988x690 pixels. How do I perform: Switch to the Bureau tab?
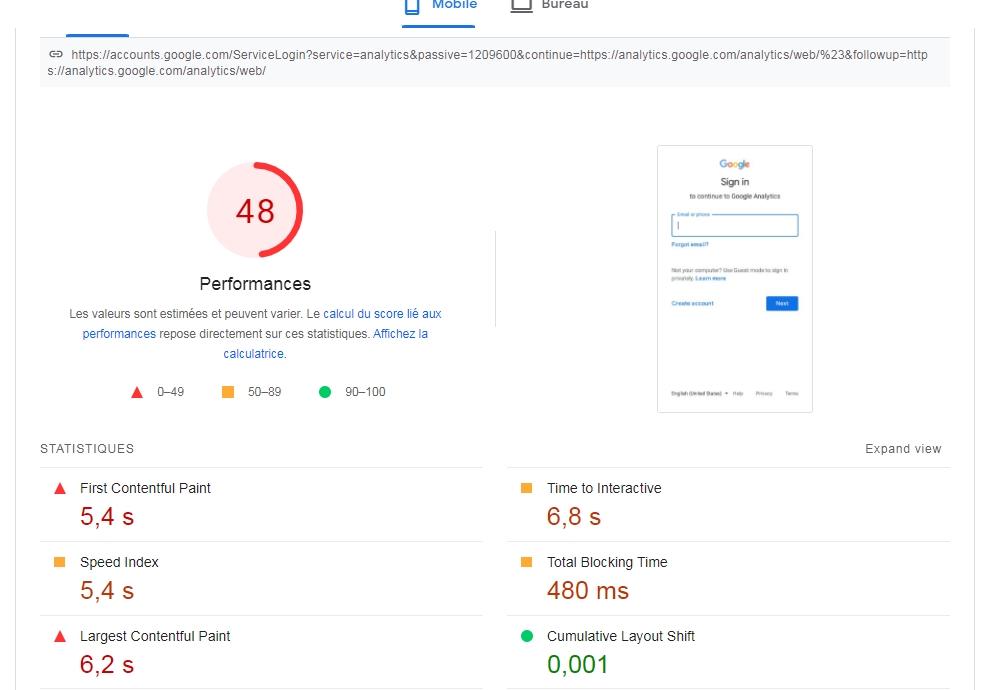pos(564,6)
